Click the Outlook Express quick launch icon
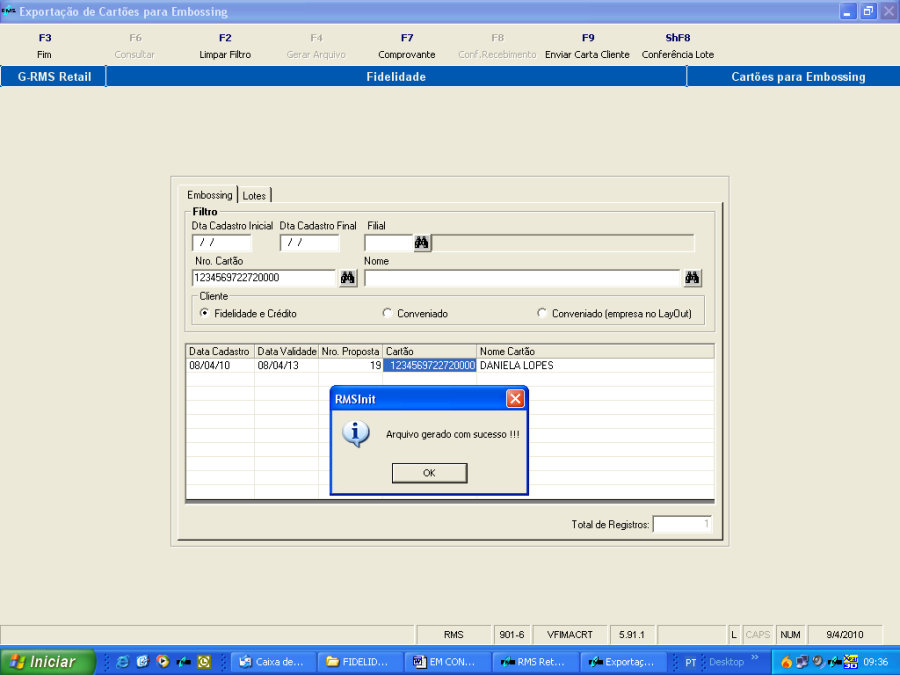The image size is (900, 675). pos(142,662)
